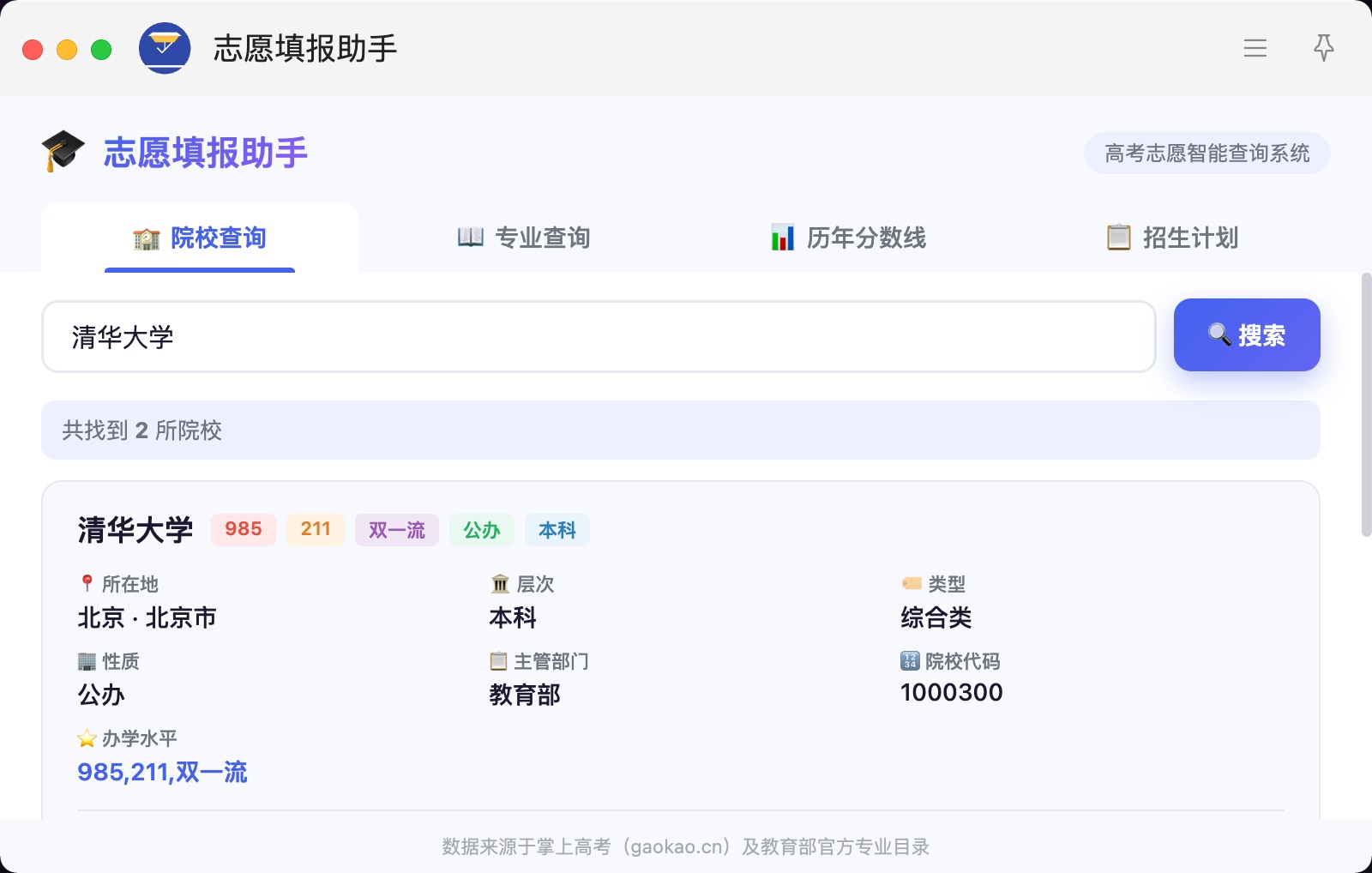Click the 北京 · 北京市 location value
The height and width of the screenshot is (873, 1372).
147,617
